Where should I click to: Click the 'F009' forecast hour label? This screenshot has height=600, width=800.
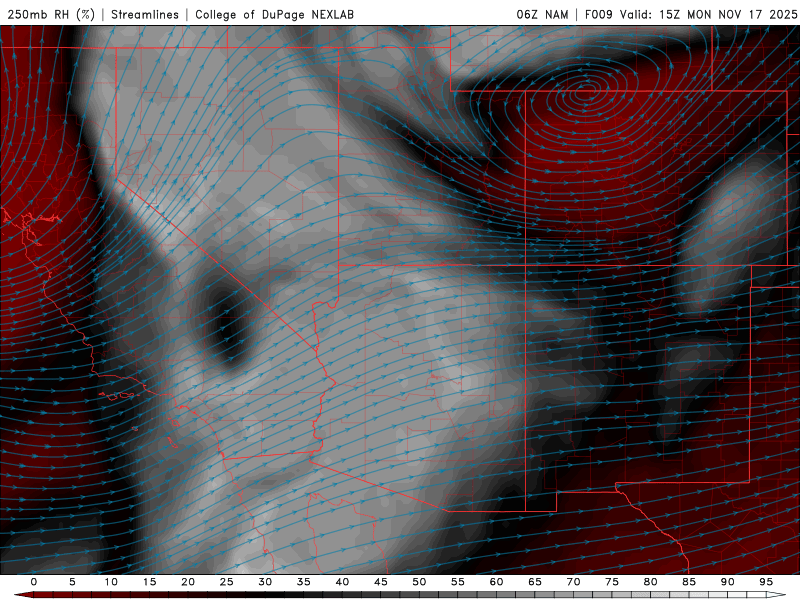point(598,14)
